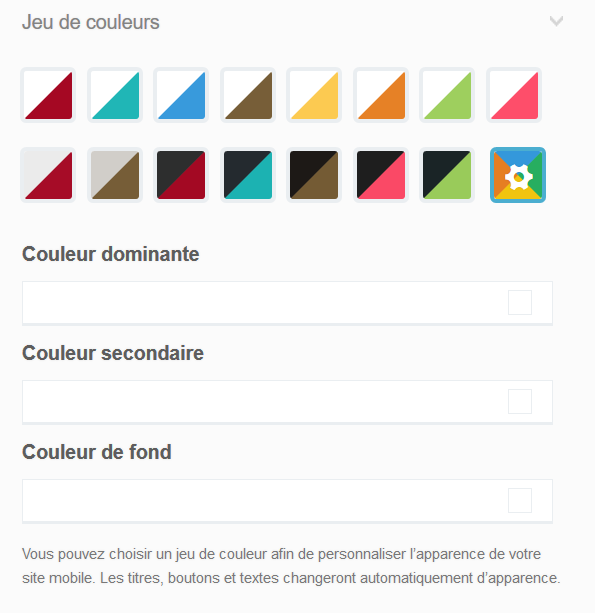
Task: Click the Couleur de fond input field
Action: coord(287,500)
